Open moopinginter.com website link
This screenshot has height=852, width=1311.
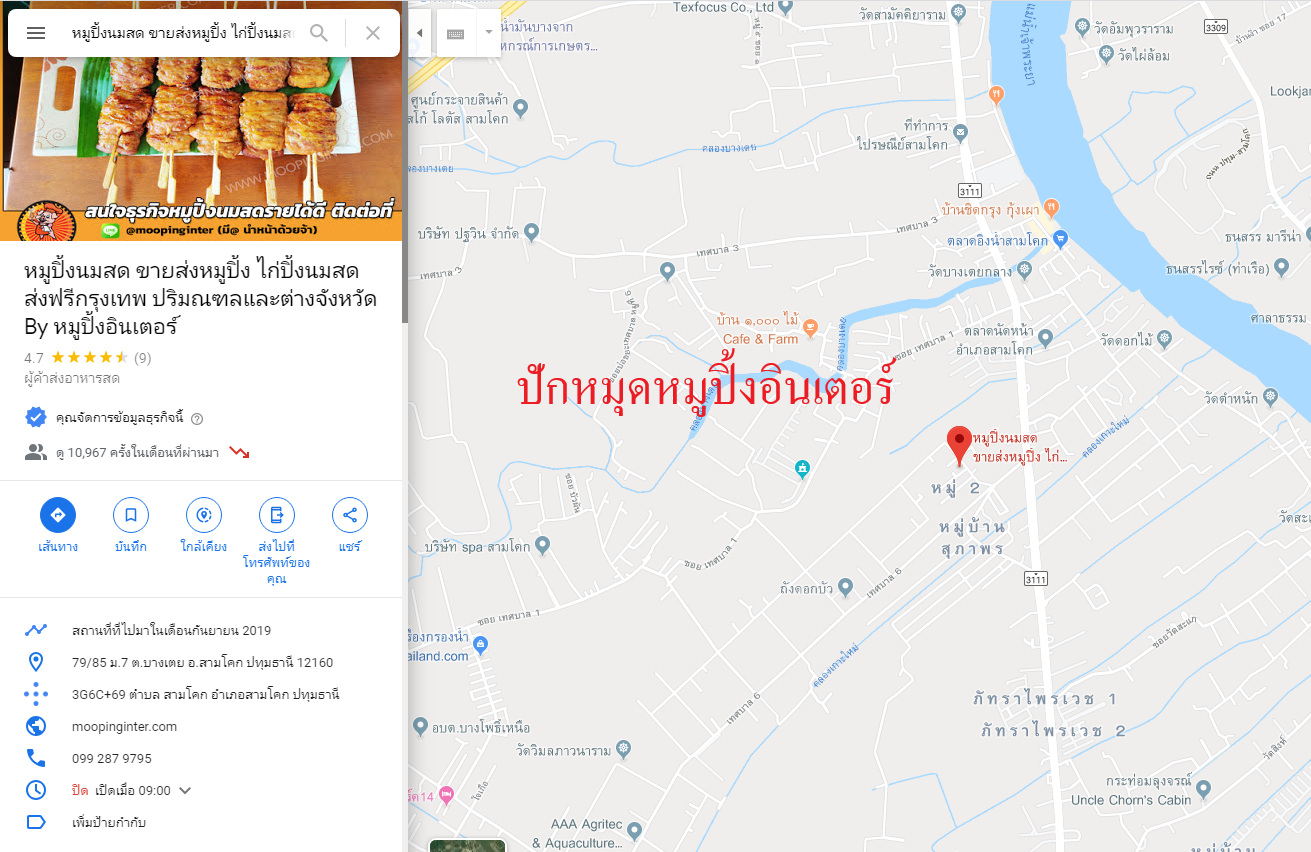(124, 727)
